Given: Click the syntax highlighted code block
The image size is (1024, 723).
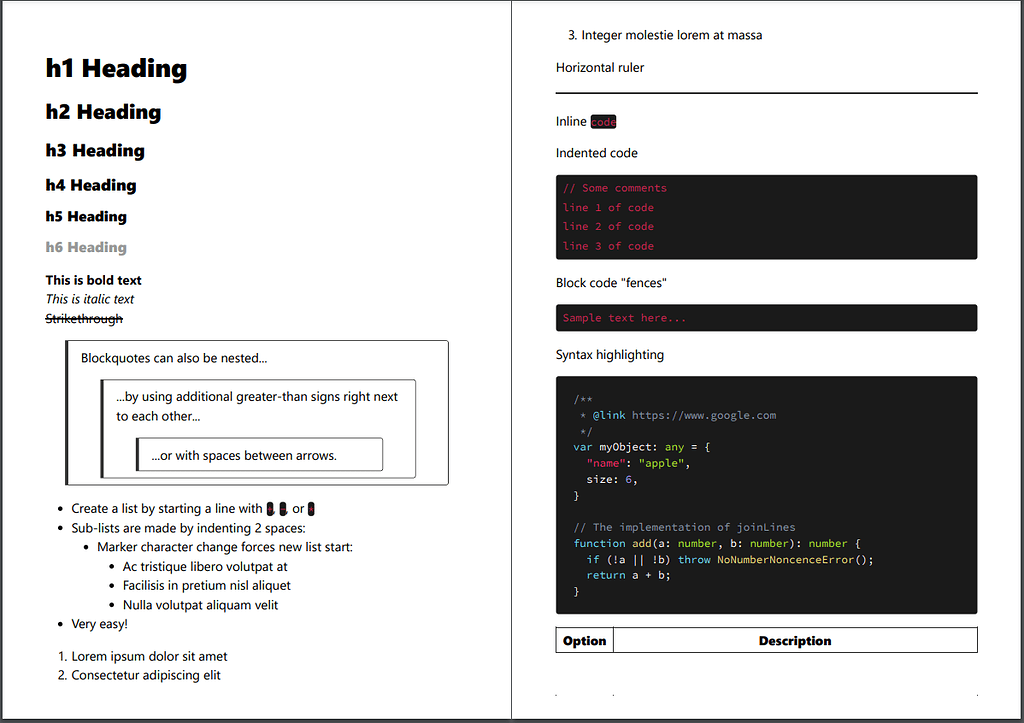Looking at the screenshot, I should [766, 493].
